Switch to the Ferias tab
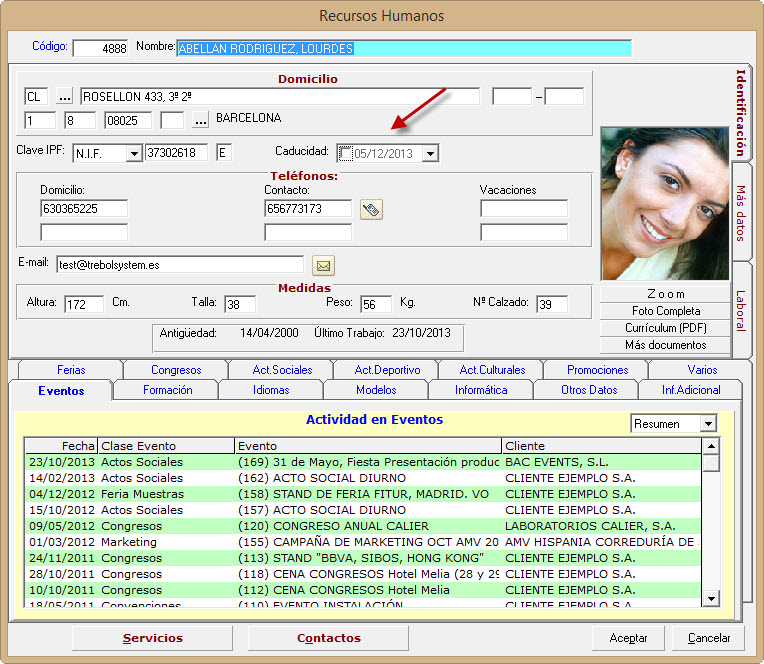The width and height of the screenshot is (764, 664). pos(71,370)
